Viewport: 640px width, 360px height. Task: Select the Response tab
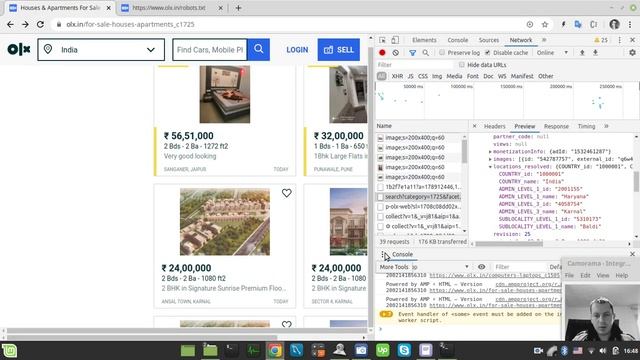click(556, 126)
